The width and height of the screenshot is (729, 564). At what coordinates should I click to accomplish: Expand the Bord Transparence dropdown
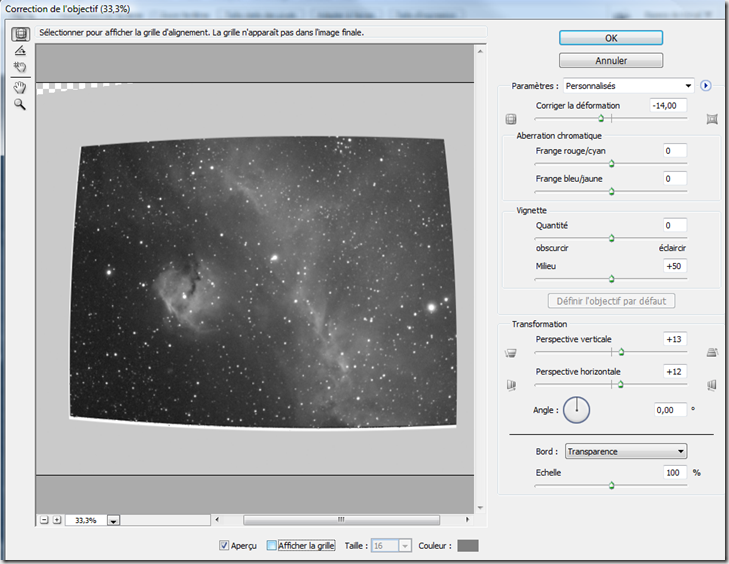coord(625,451)
